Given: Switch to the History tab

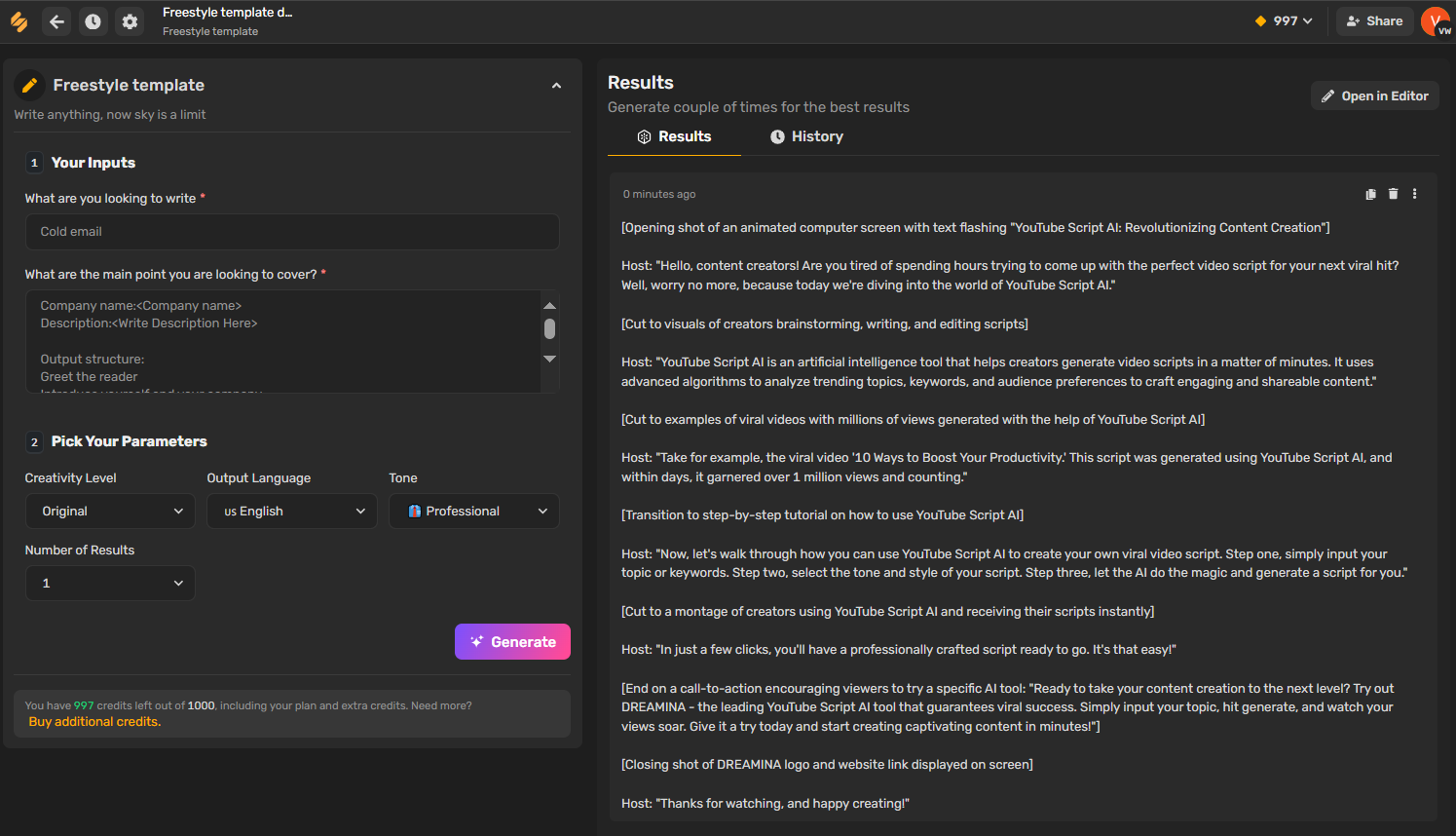Looking at the screenshot, I should coord(806,136).
